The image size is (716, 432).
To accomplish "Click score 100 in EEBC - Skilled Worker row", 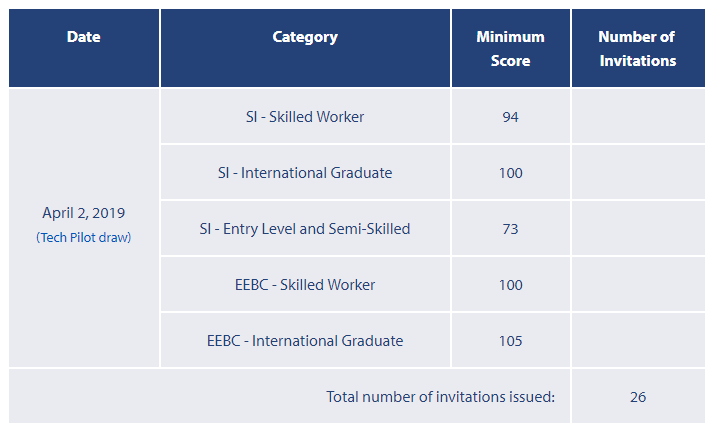I will [510, 285].
